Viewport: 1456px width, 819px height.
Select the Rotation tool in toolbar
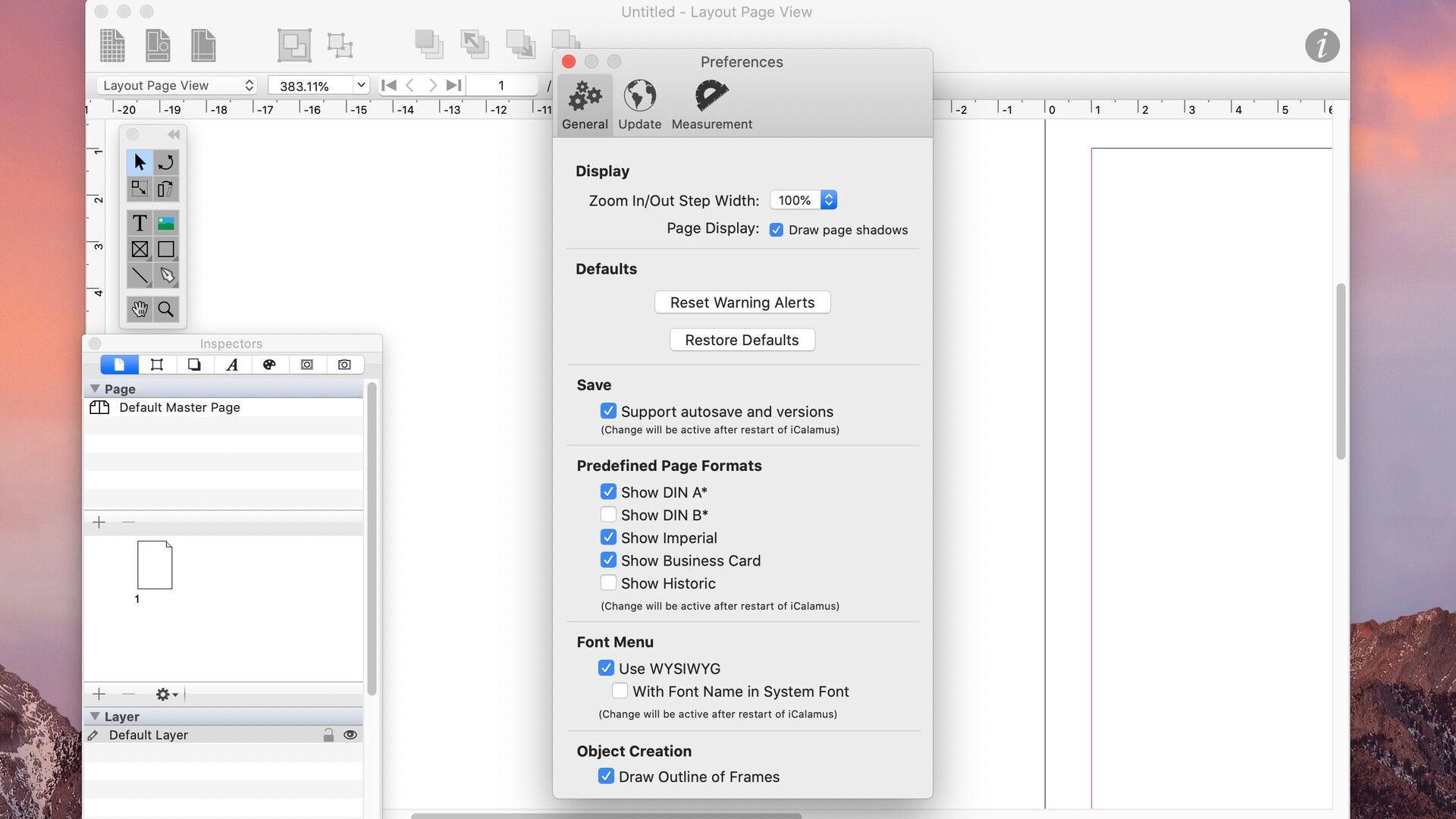coord(165,162)
